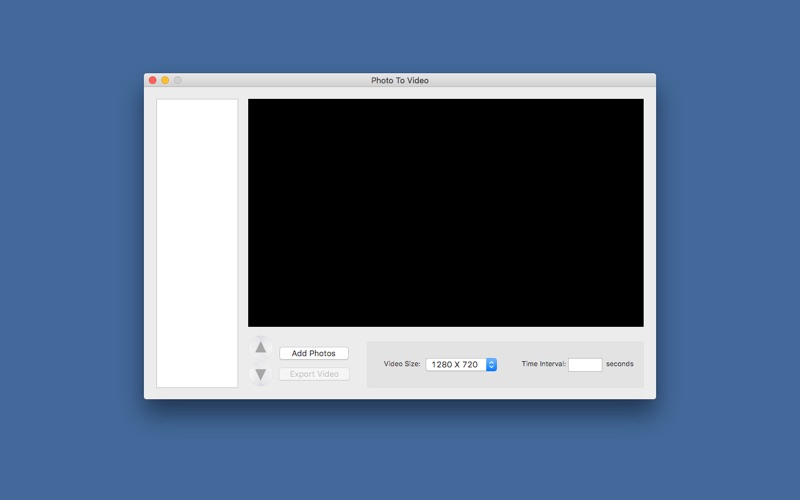
Task: Click the Video Size label
Action: click(402, 364)
